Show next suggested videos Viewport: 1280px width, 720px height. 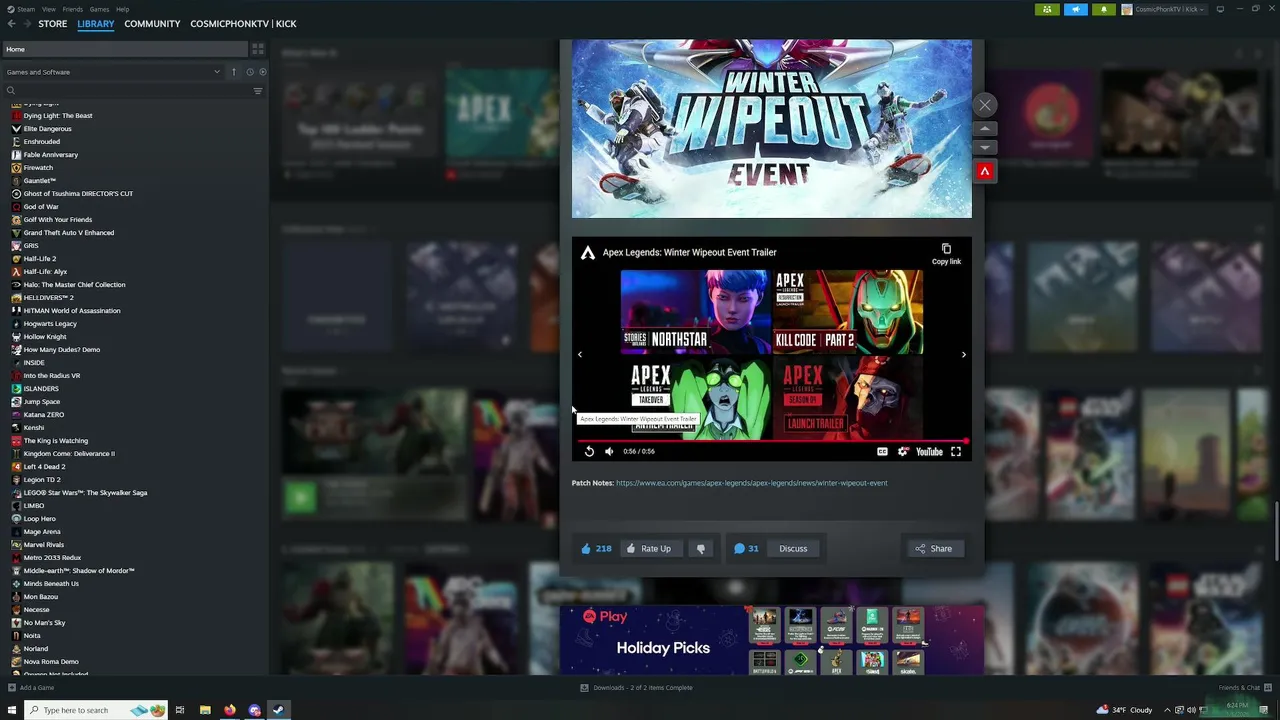pos(964,354)
